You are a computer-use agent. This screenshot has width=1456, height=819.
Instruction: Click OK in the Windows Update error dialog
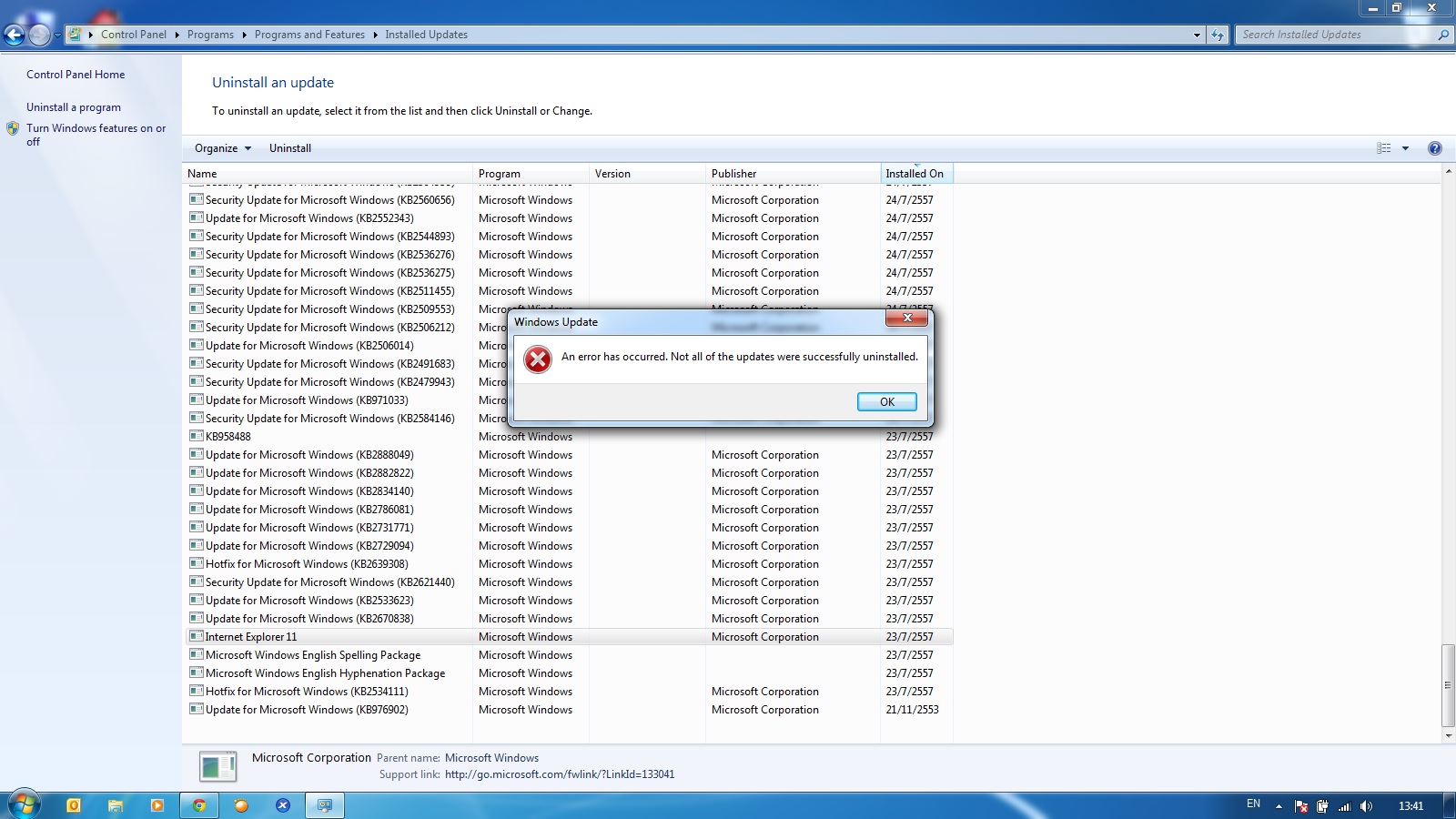(886, 401)
